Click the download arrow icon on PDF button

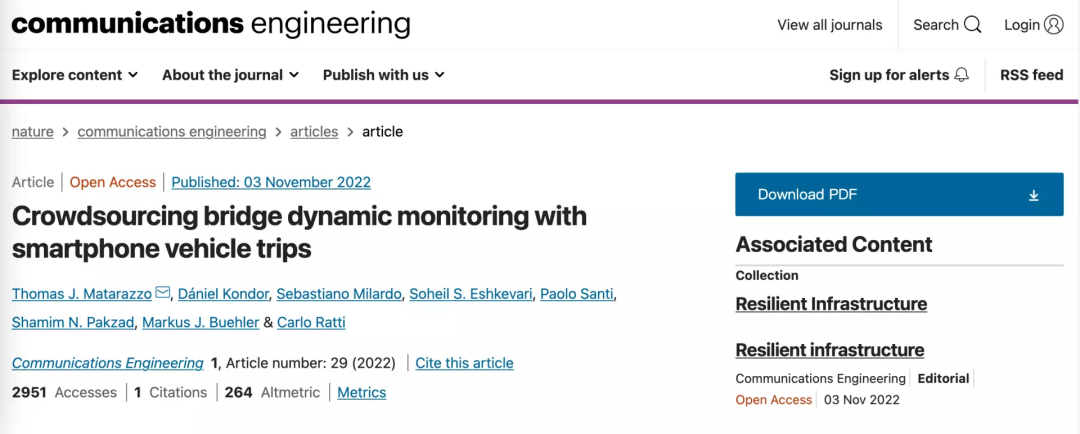[1034, 195]
